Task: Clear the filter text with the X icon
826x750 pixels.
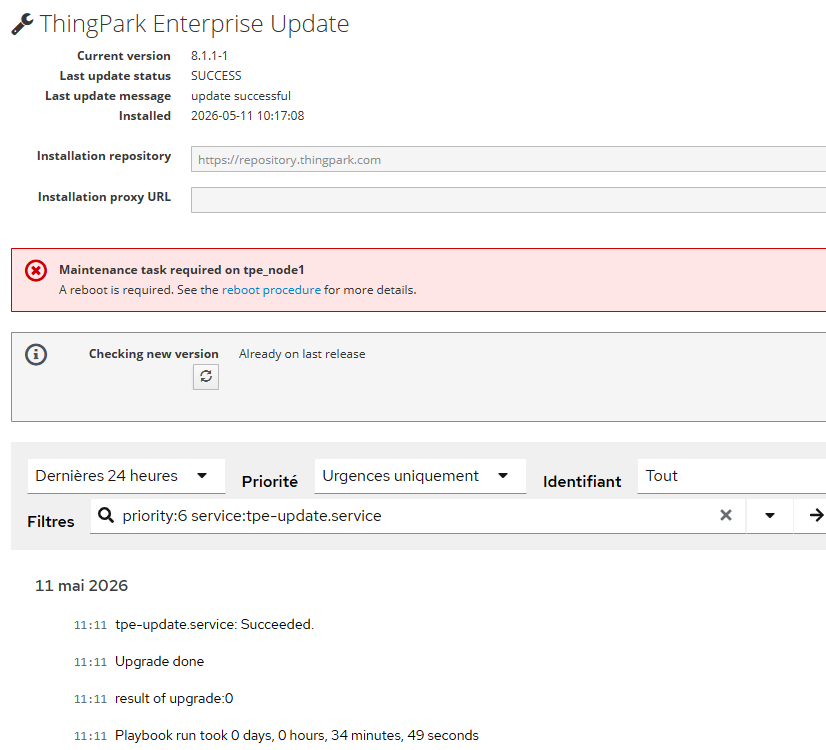Action: (725, 515)
